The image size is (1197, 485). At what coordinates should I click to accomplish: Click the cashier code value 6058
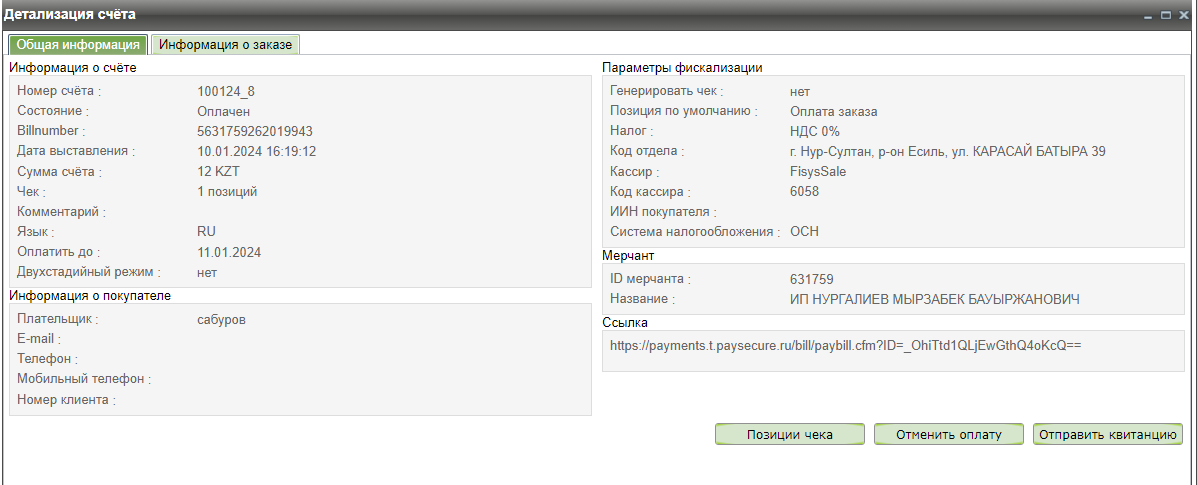click(804, 191)
